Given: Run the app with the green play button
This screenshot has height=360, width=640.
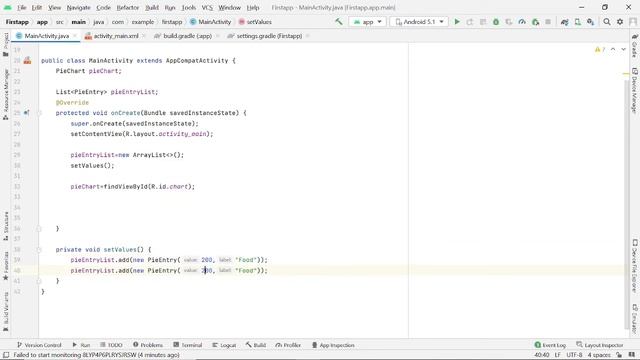Looking at the screenshot, I should [x=457, y=22].
